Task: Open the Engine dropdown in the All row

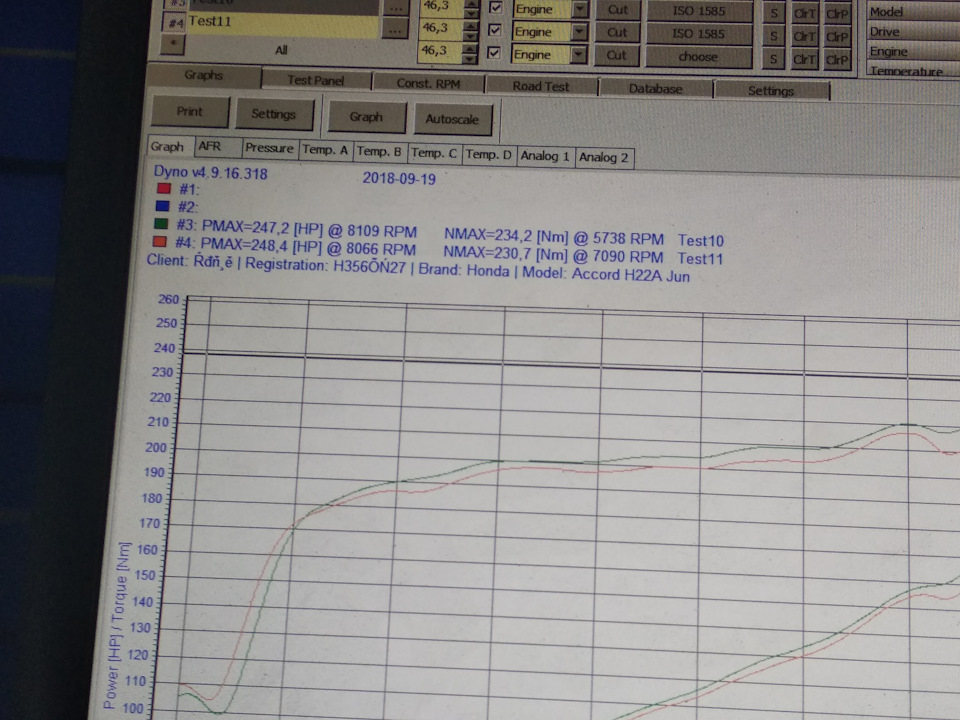Action: pos(549,54)
